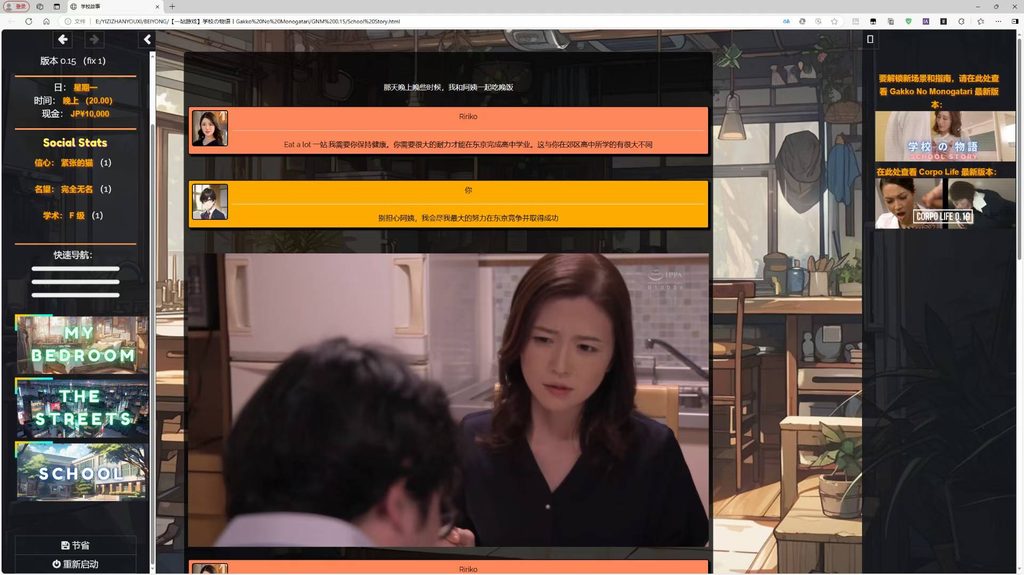Click the 信心 confidence stat
The width and height of the screenshot is (1024, 575).
click(x=72, y=163)
